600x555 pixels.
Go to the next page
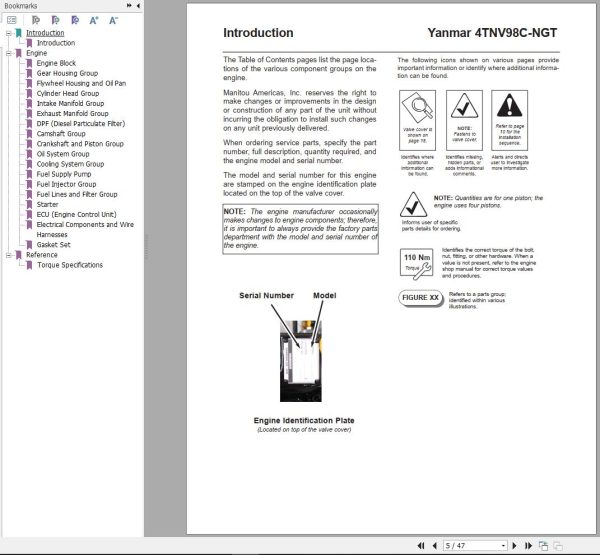[x=514, y=545]
